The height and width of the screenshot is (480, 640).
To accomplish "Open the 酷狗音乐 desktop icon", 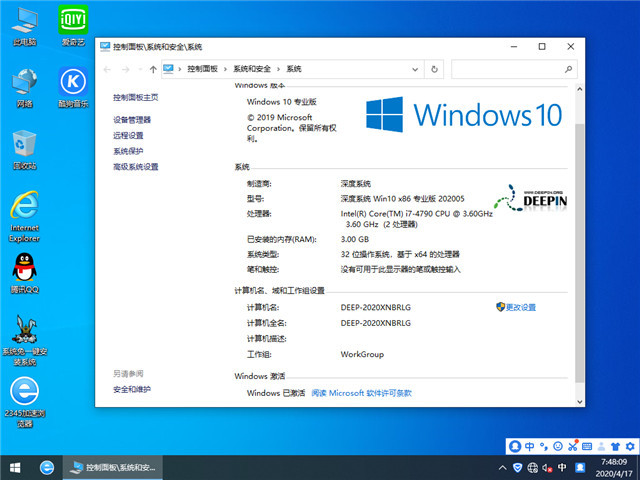I will tap(71, 85).
